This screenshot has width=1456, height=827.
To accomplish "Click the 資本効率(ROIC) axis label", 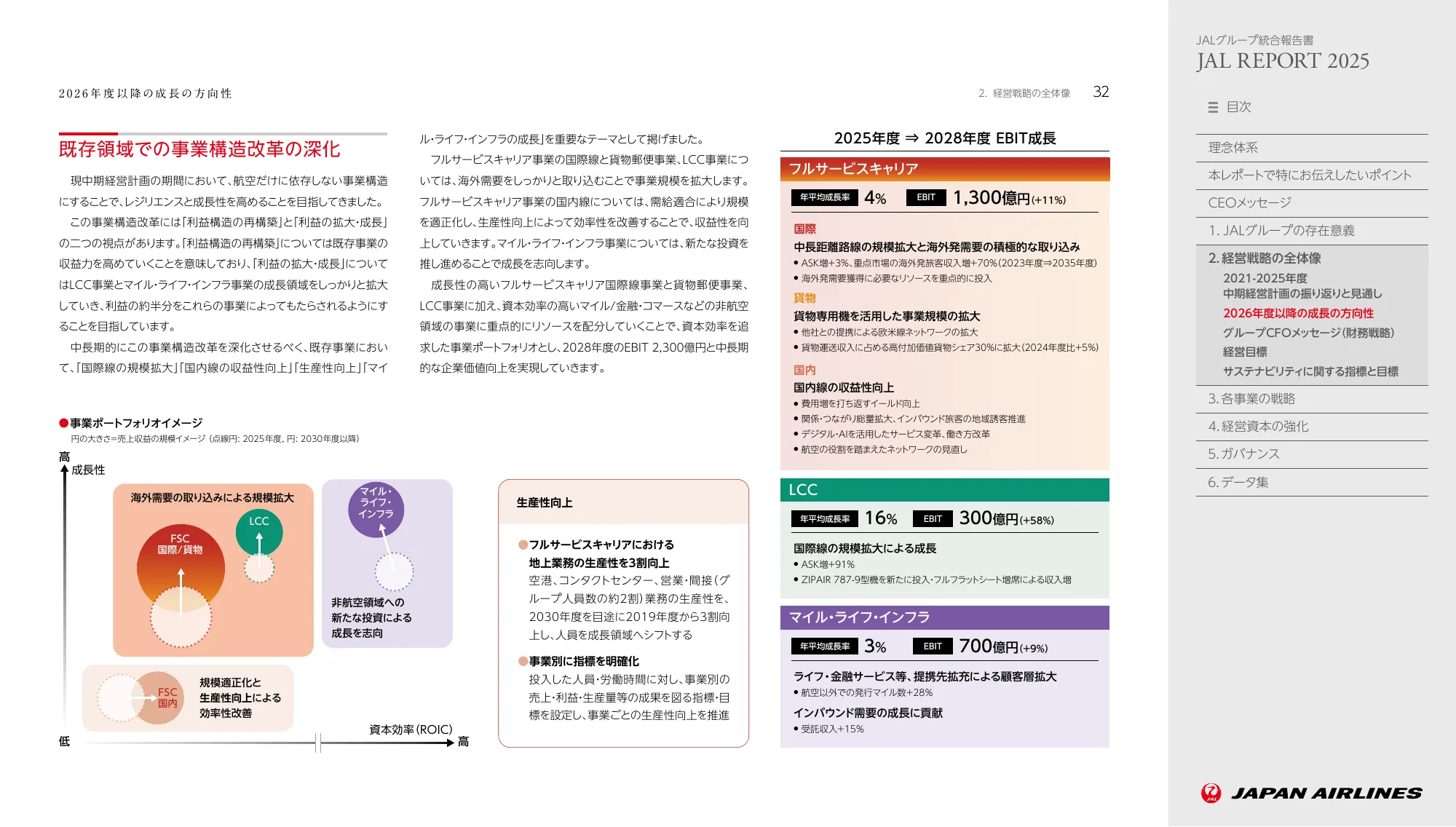I will [x=411, y=729].
